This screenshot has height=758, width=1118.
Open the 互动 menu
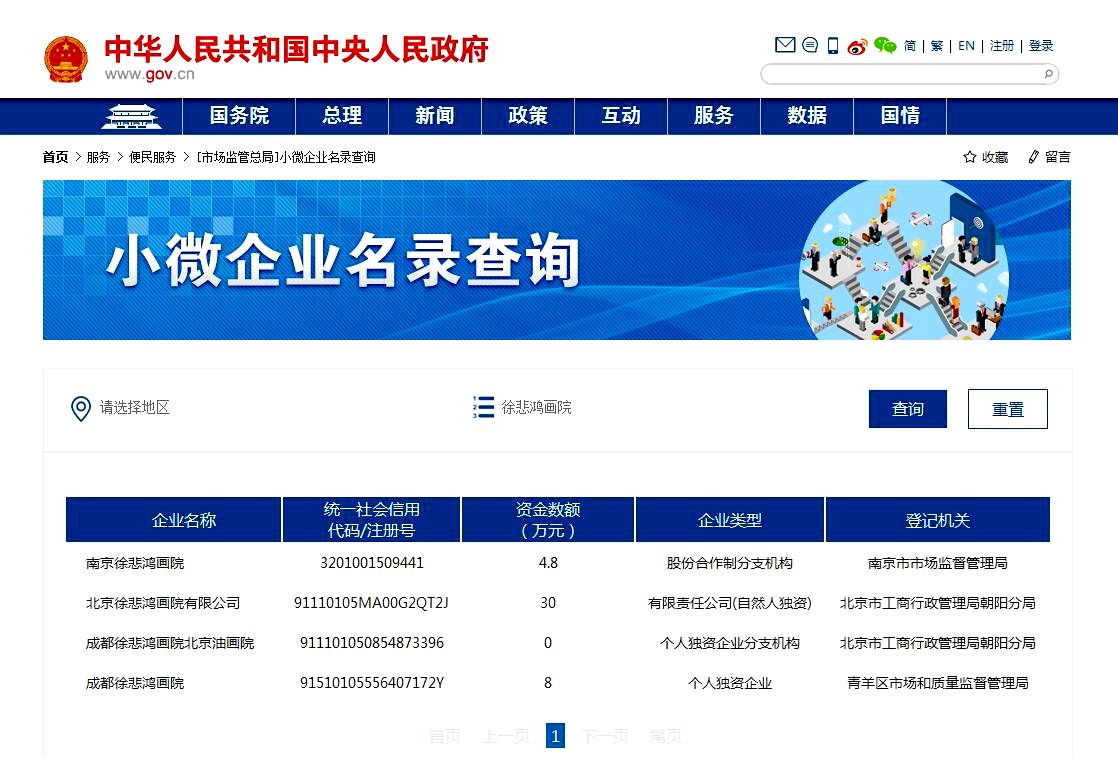(x=621, y=116)
